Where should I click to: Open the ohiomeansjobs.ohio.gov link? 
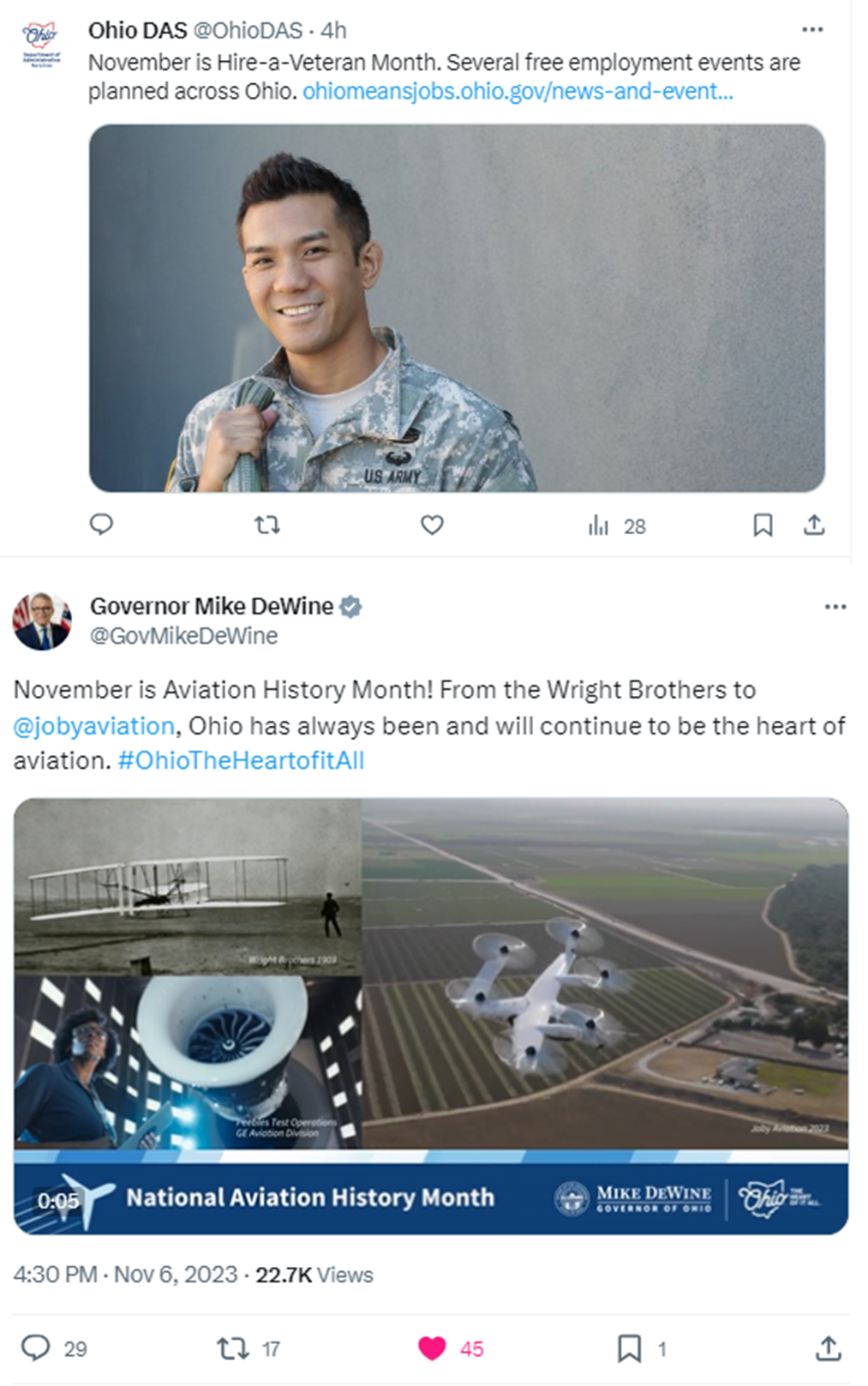(x=518, y=87)
